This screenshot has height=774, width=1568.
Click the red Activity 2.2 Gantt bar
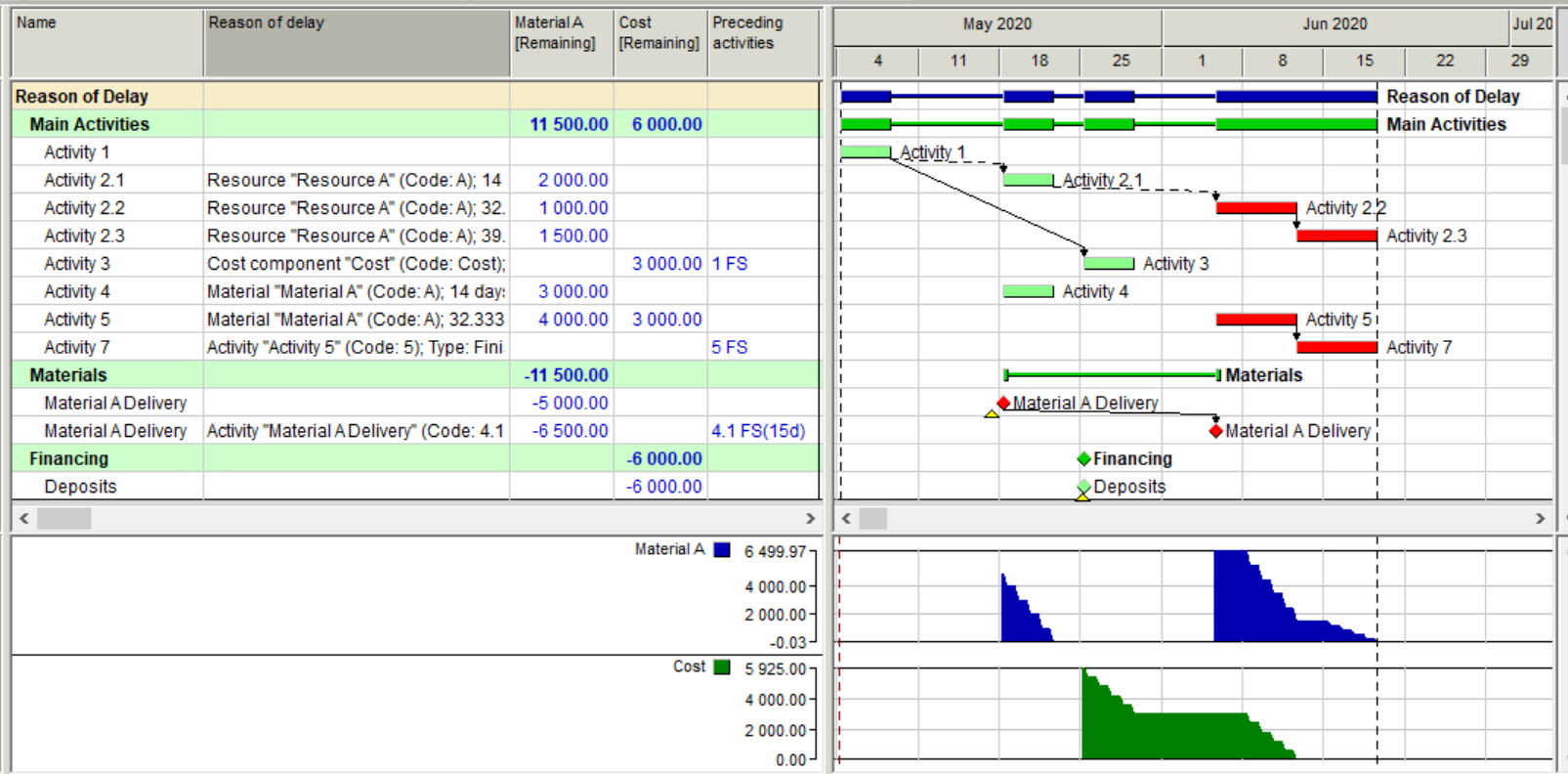(x=1256, y=208)
